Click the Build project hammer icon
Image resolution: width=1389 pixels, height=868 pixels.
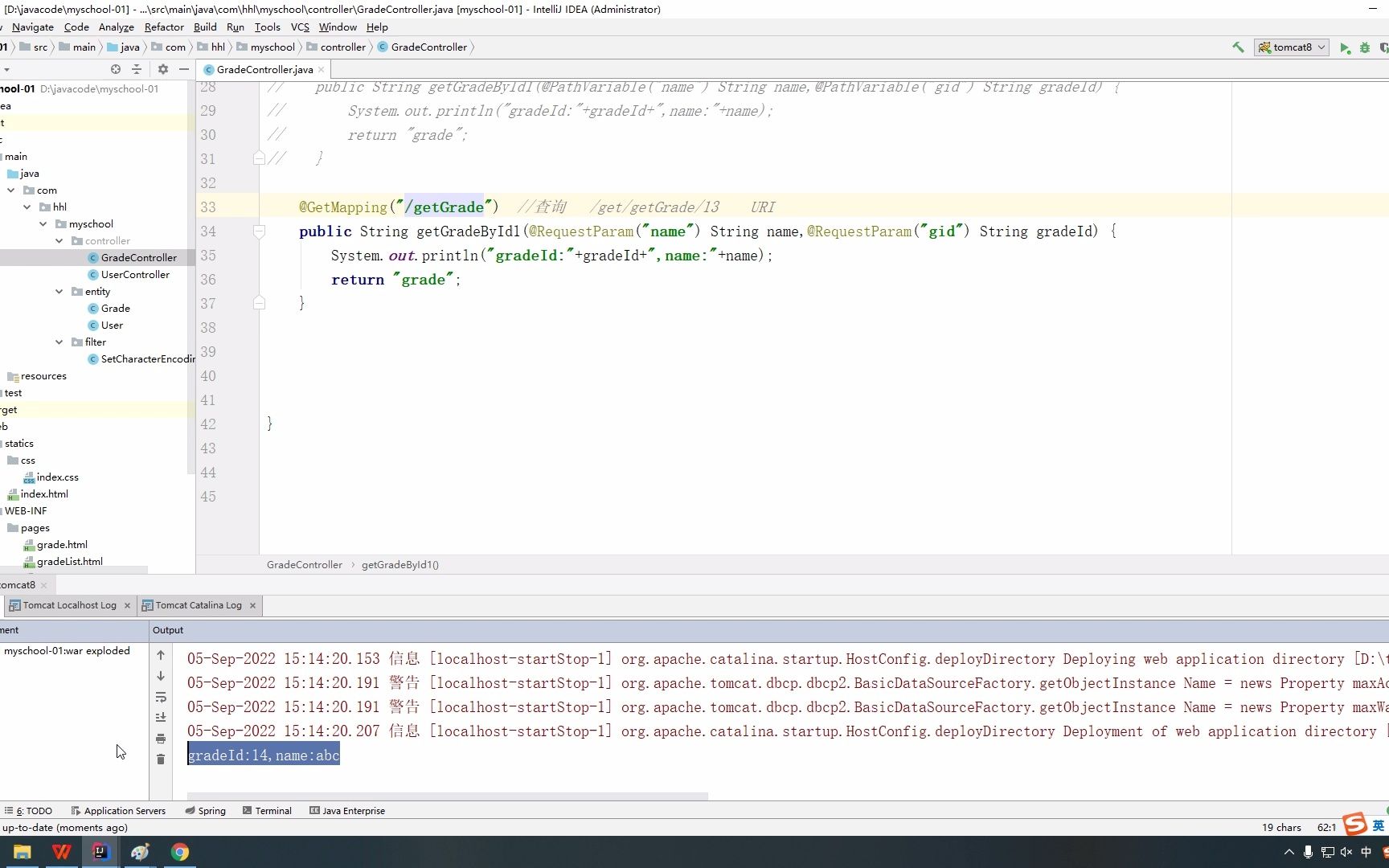point(1238,47)
